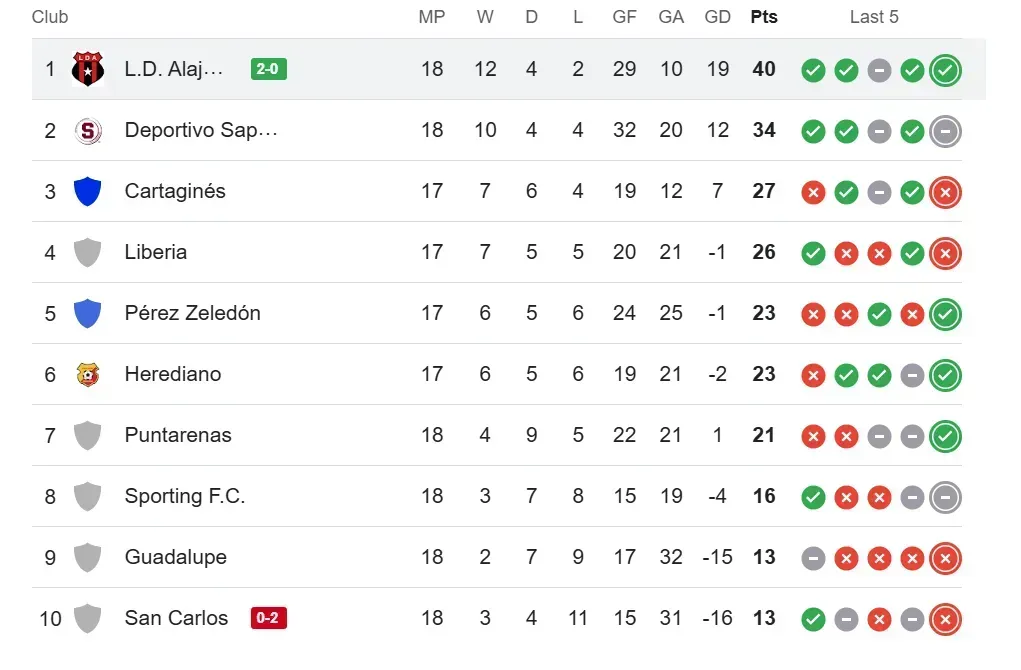Click Liberia's gray shield placeholder icon

(88, 252)
